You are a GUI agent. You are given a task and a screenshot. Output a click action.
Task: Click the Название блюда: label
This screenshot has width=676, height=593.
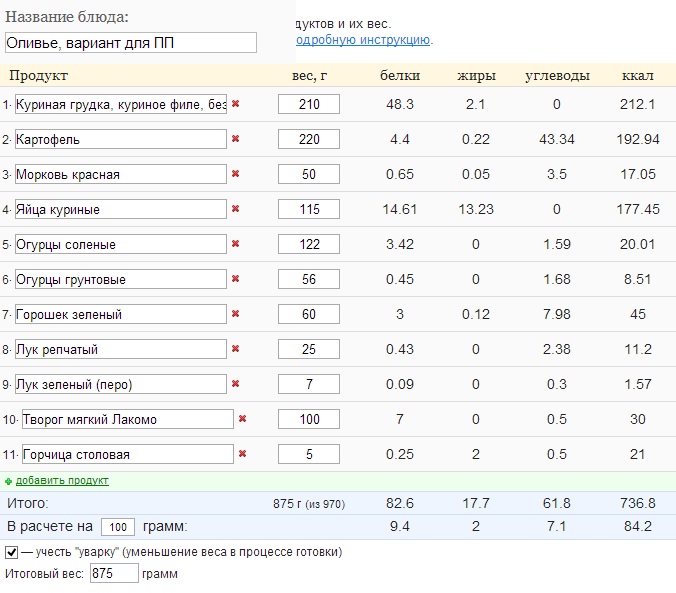tap(67, 17)
